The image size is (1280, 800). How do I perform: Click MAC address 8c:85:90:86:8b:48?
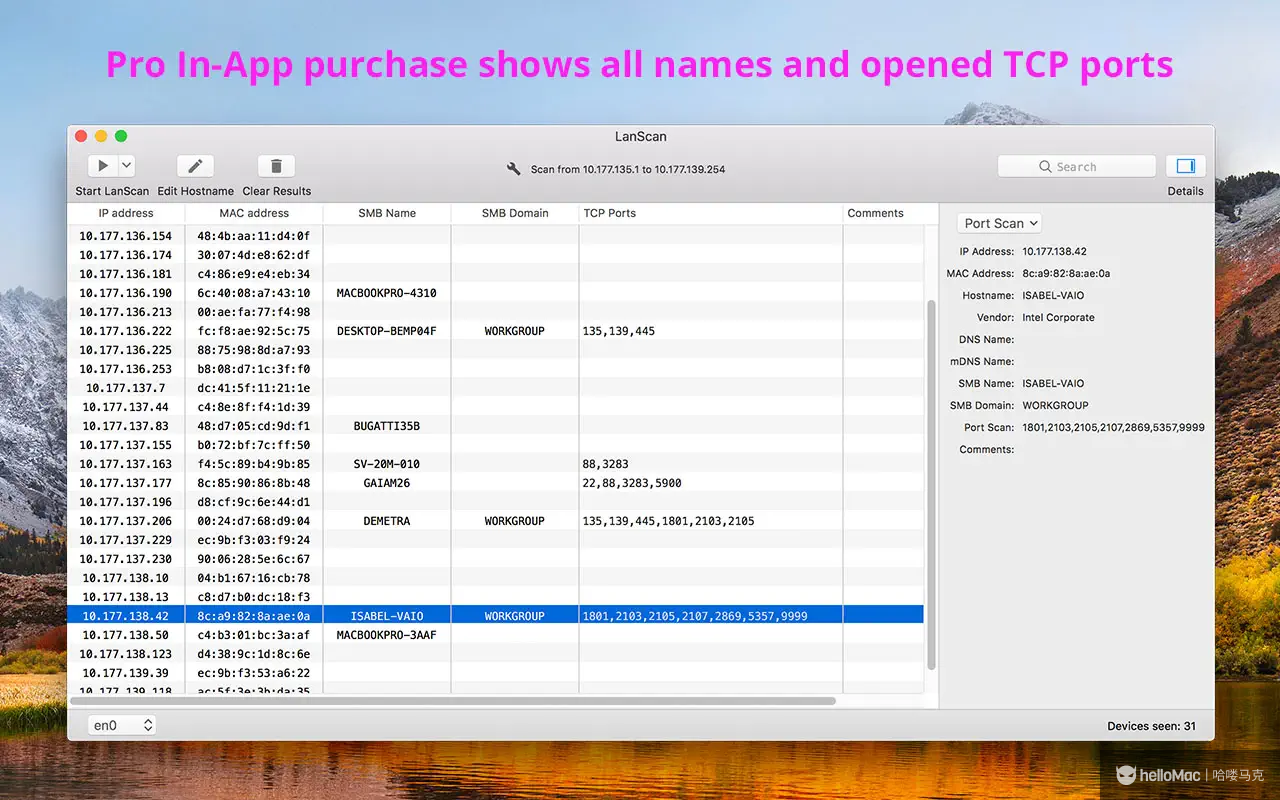pos(254,483)
